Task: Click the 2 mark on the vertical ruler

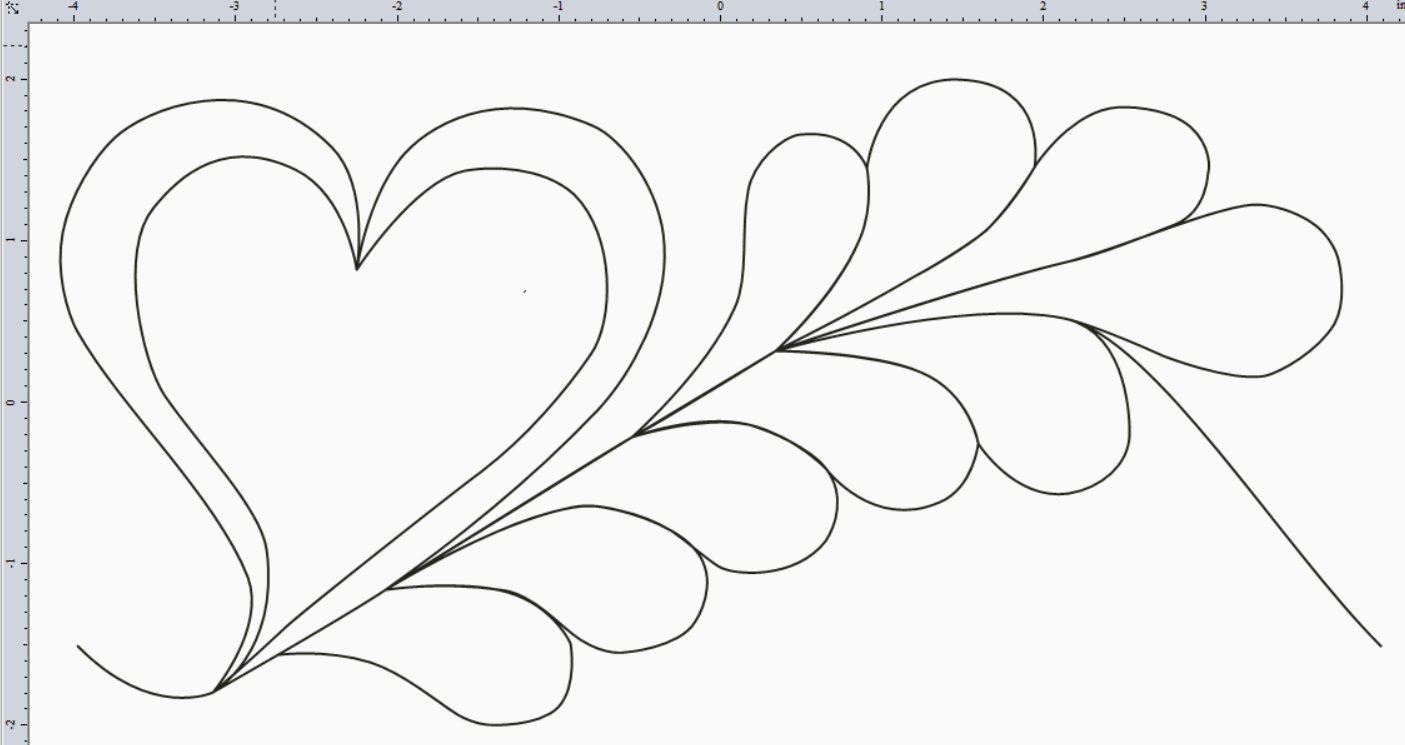Action: tap(8, 80)
